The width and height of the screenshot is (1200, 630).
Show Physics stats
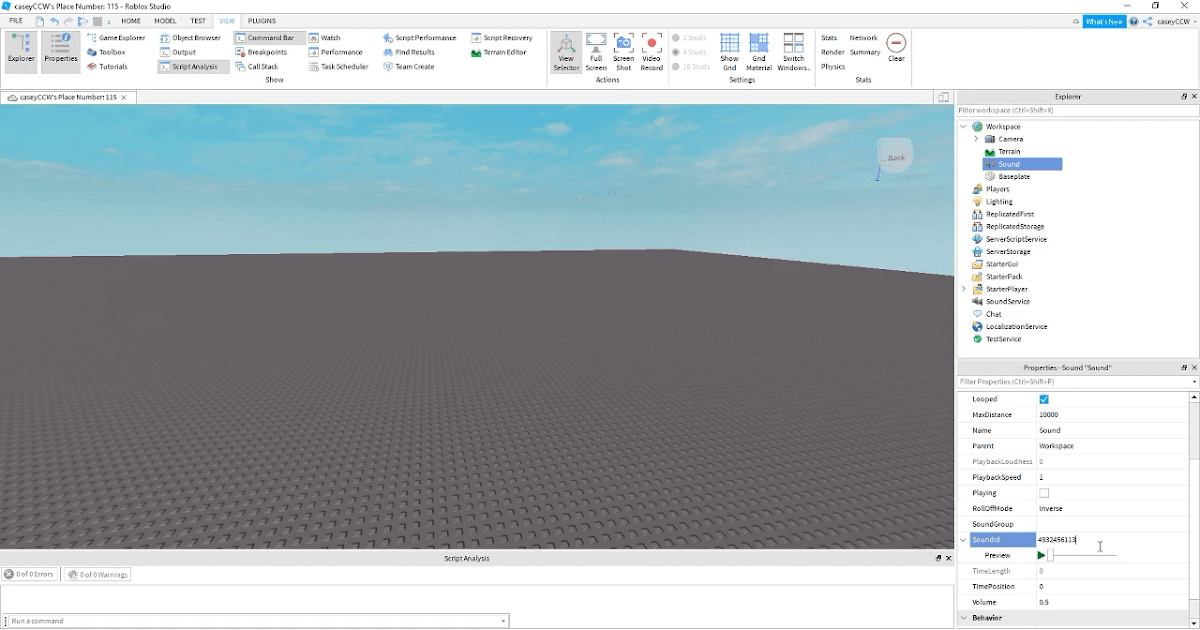coord(833,67)
